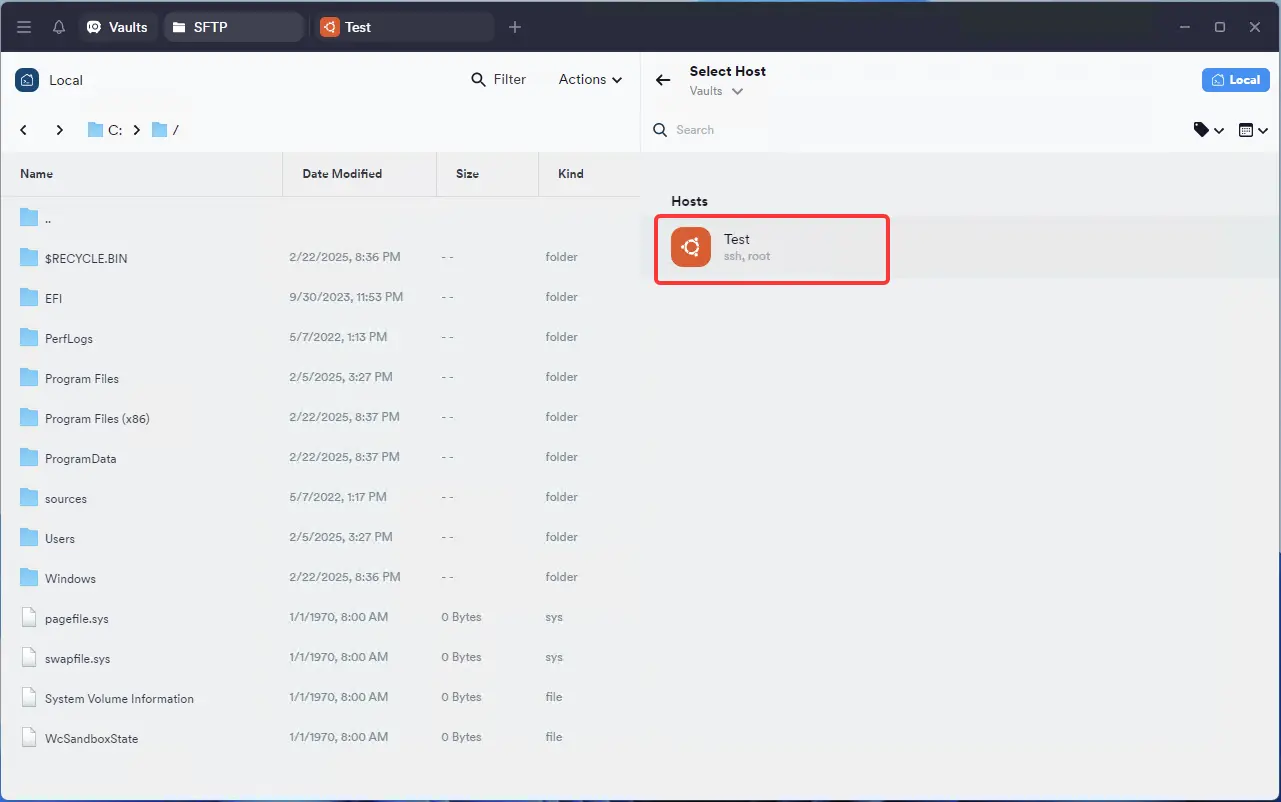Switch to the Vaults tab
This screenshot has height=802, width=1281.
[118, 27]
